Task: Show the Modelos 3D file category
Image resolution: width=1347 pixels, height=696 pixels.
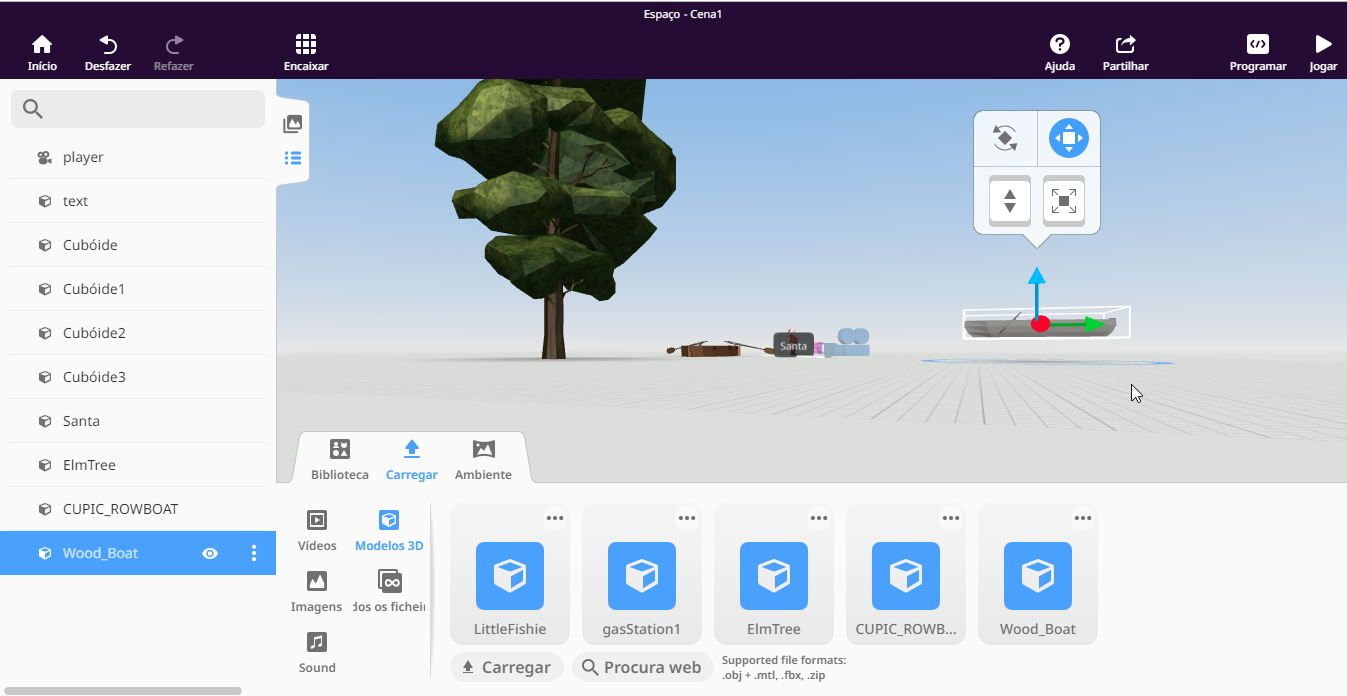Action: tap(389, 531)
